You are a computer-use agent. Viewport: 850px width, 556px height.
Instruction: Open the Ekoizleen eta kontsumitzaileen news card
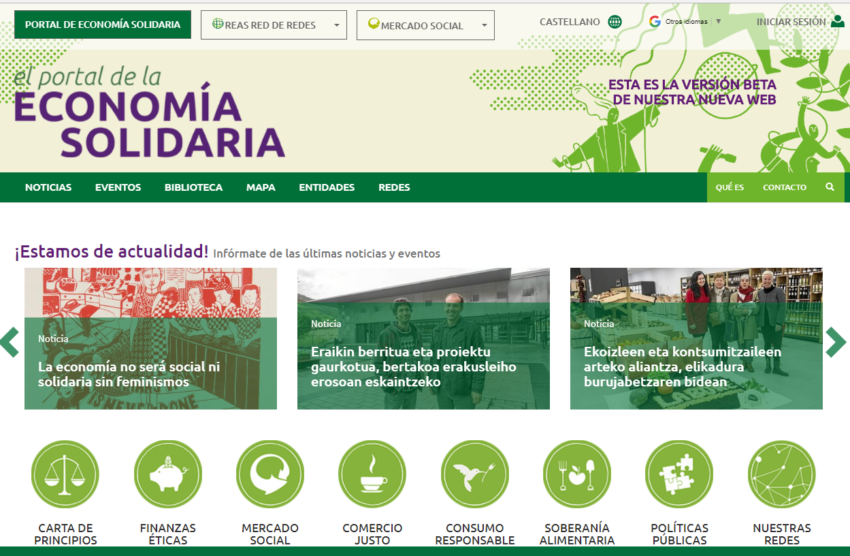pyautogui.click(x=697, y=339)
